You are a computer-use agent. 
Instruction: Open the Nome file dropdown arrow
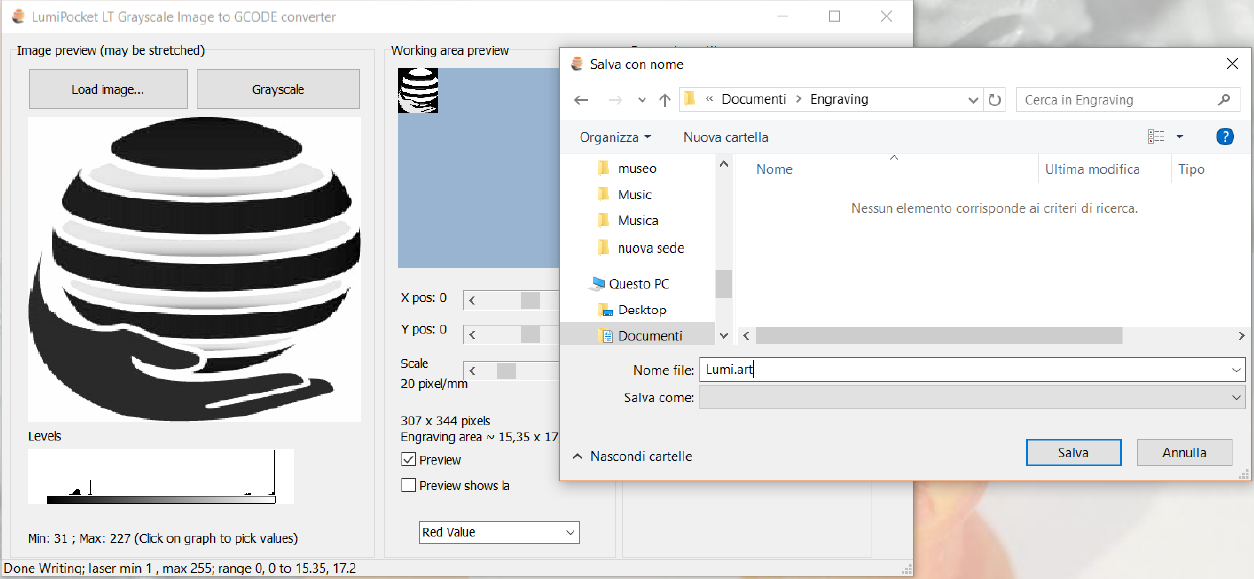click(1236, 370)
